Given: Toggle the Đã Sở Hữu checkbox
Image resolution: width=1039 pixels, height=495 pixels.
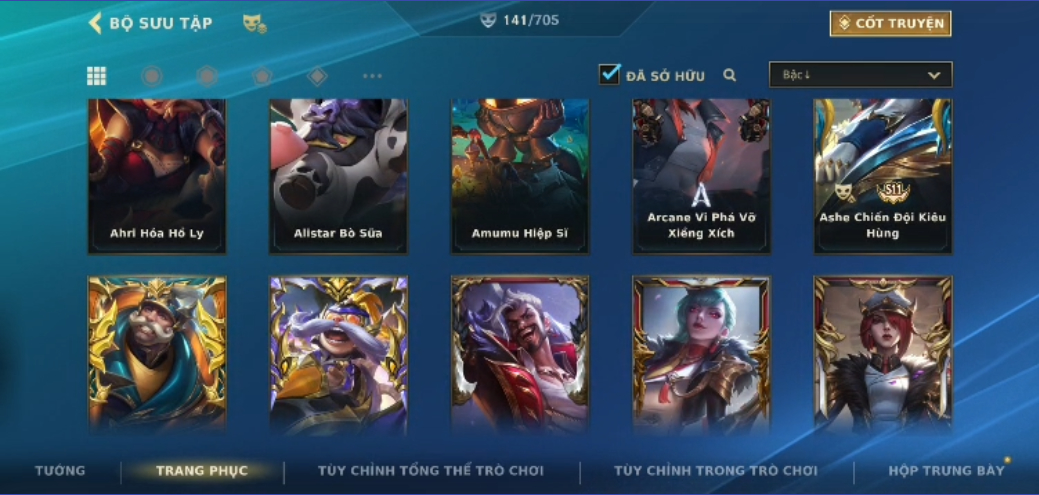Looking at the screenshot, I should pos(610,74).
